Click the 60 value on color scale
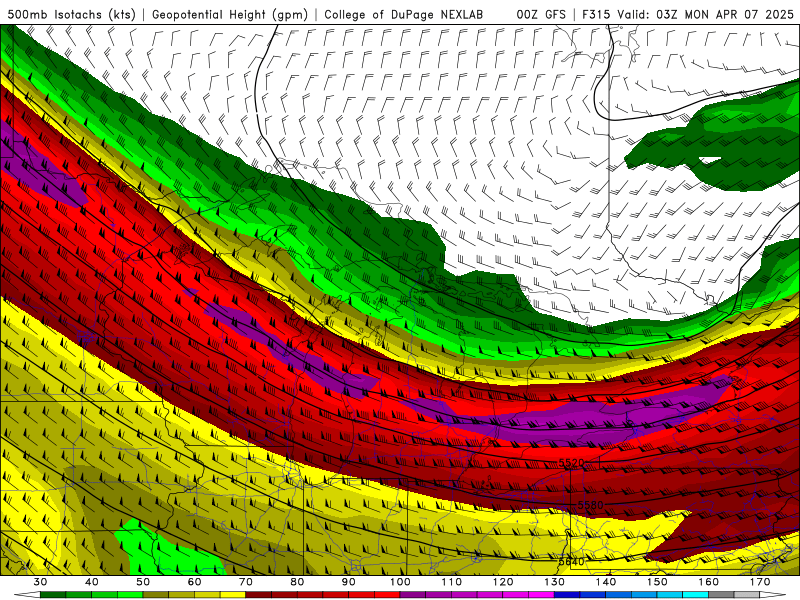Screen dimensions: 800x600 194,582
